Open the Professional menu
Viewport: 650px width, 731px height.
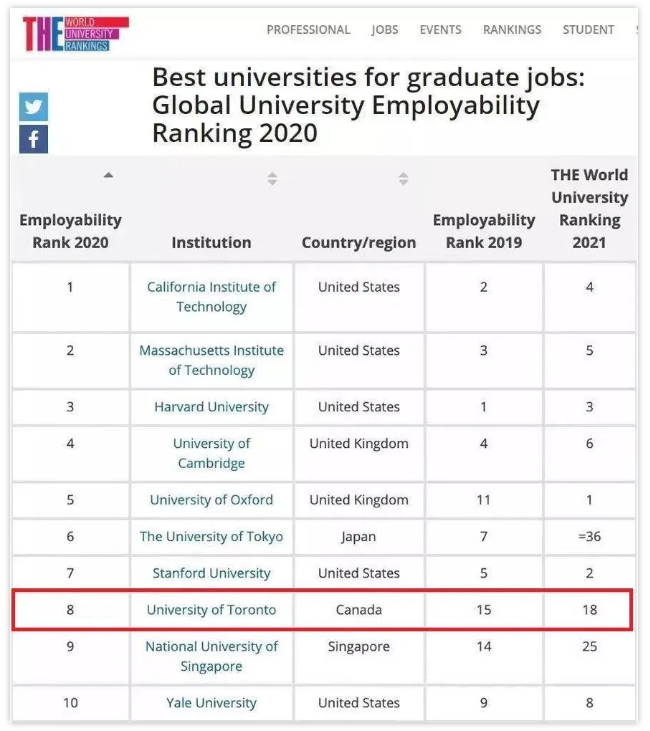click(308, 30)
